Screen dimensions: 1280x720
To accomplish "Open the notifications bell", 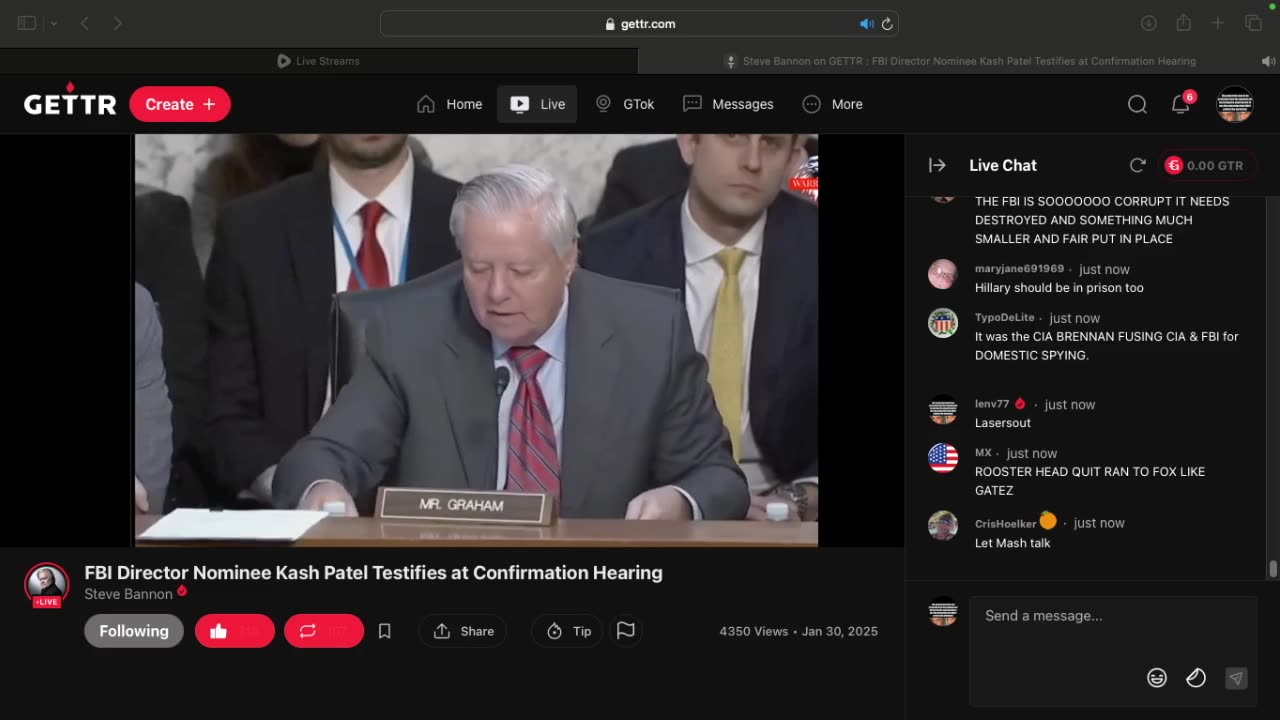I will pos(1181,104).
